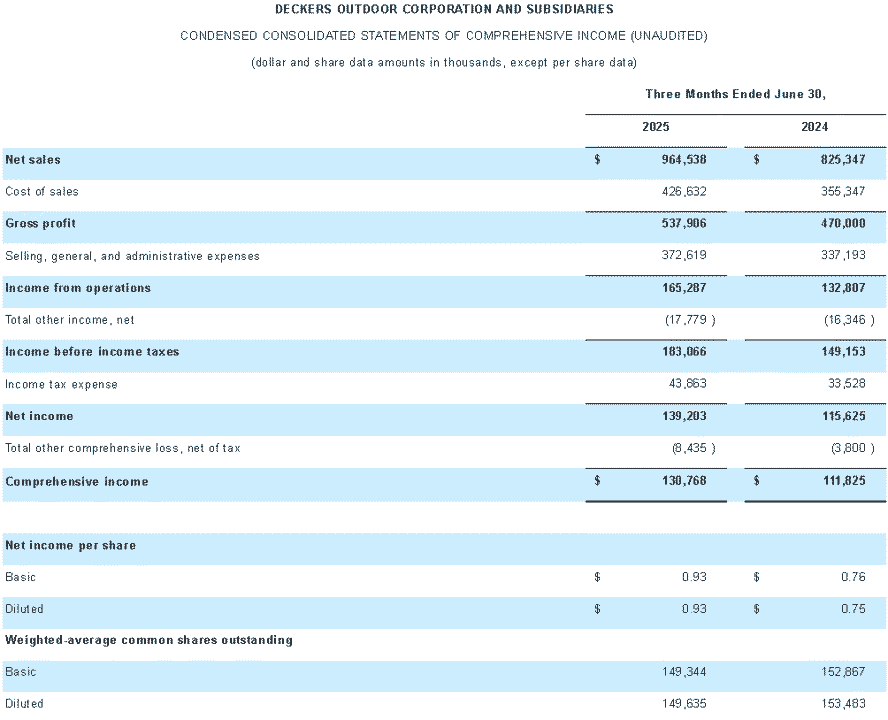Click income tax value 33,528
Viewport: 888px width, 720px height.
point(846,384)
